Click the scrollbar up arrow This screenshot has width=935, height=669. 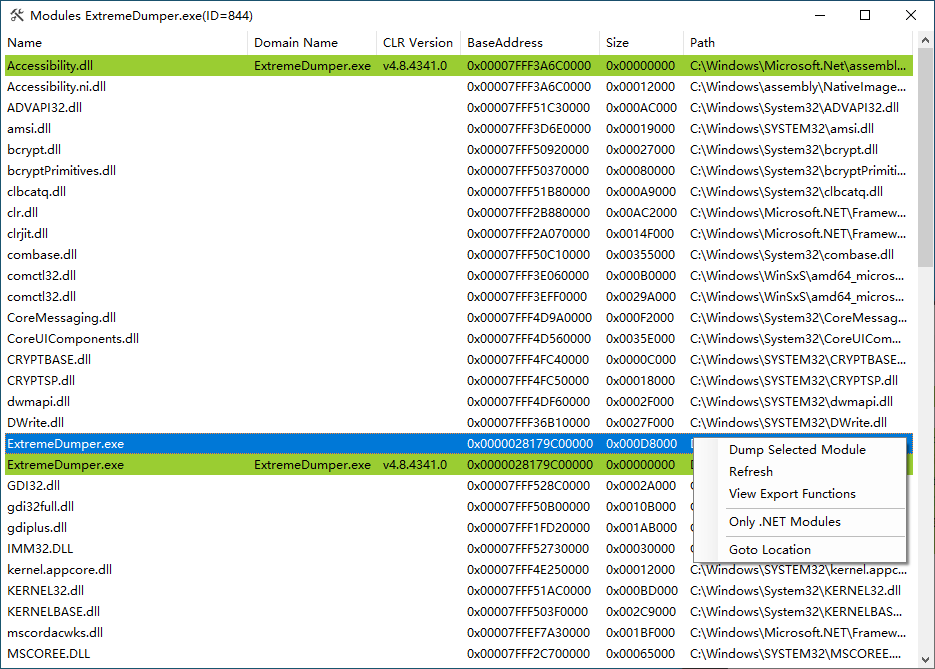click(925, 41)
